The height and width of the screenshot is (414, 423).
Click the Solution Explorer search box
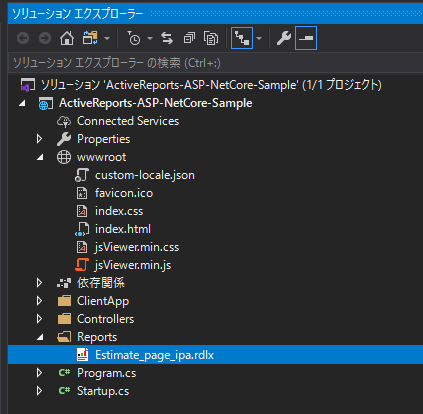click(x=215, y=63)
